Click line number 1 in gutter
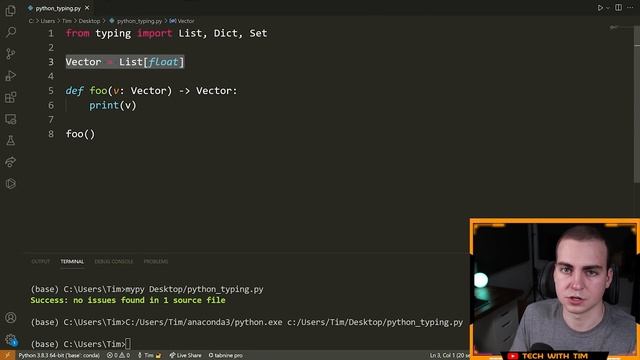Screen dimensions: 640x360 51,33
